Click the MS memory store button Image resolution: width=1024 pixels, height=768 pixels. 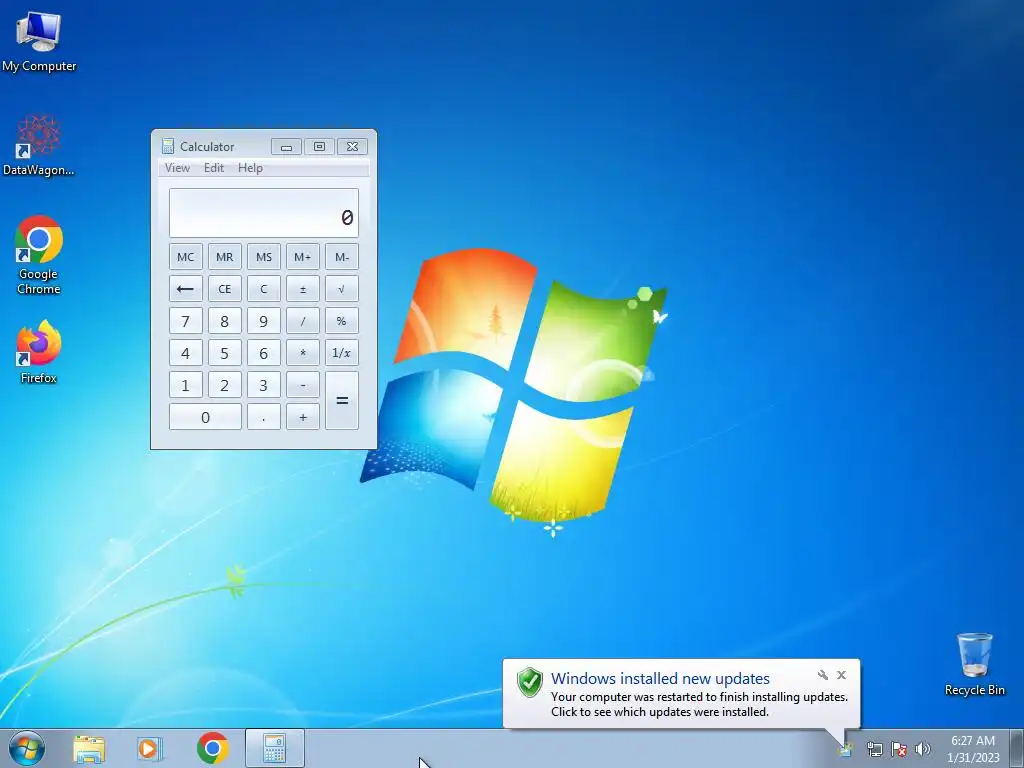(264, 257)
